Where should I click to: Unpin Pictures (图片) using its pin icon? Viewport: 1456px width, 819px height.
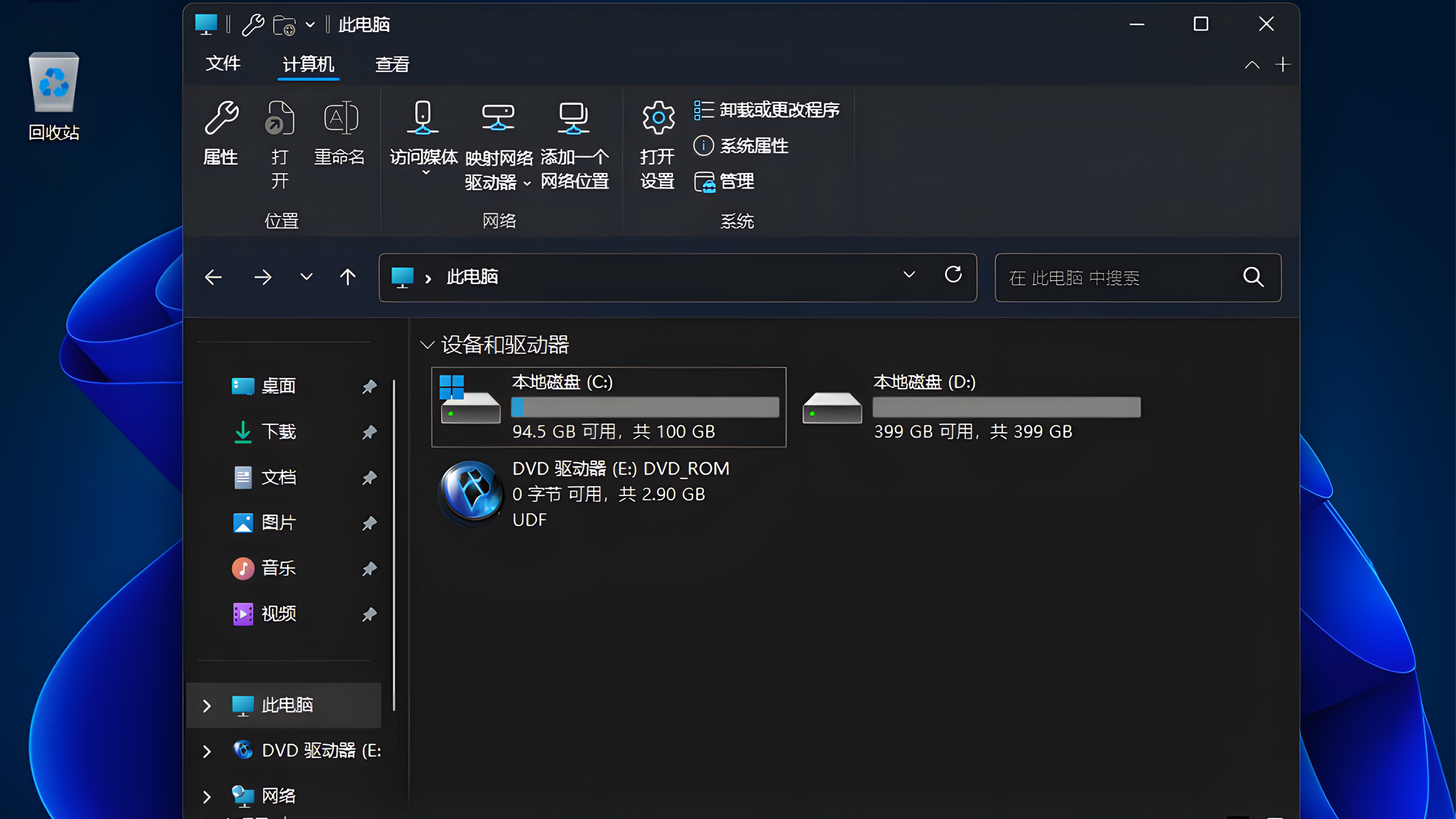pyautogui.click(x=369, y=523)
